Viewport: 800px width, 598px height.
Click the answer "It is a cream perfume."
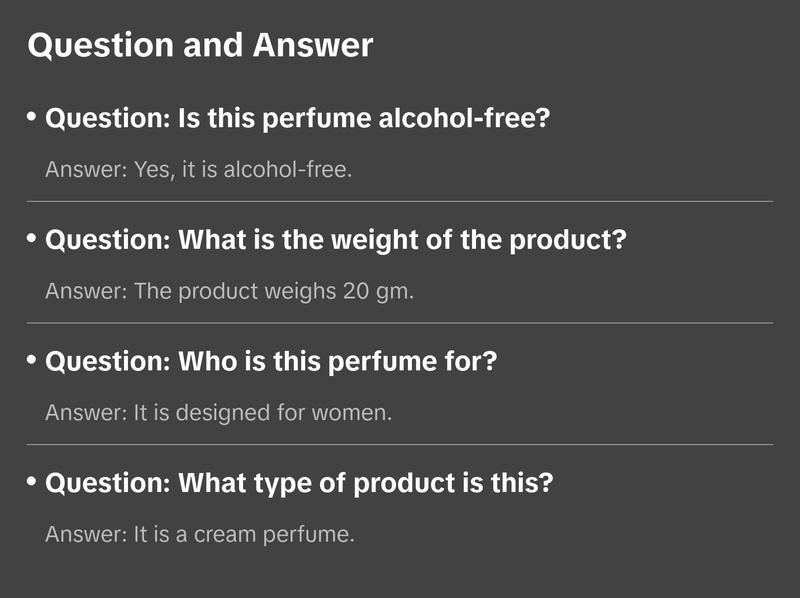tap(200, 534)
